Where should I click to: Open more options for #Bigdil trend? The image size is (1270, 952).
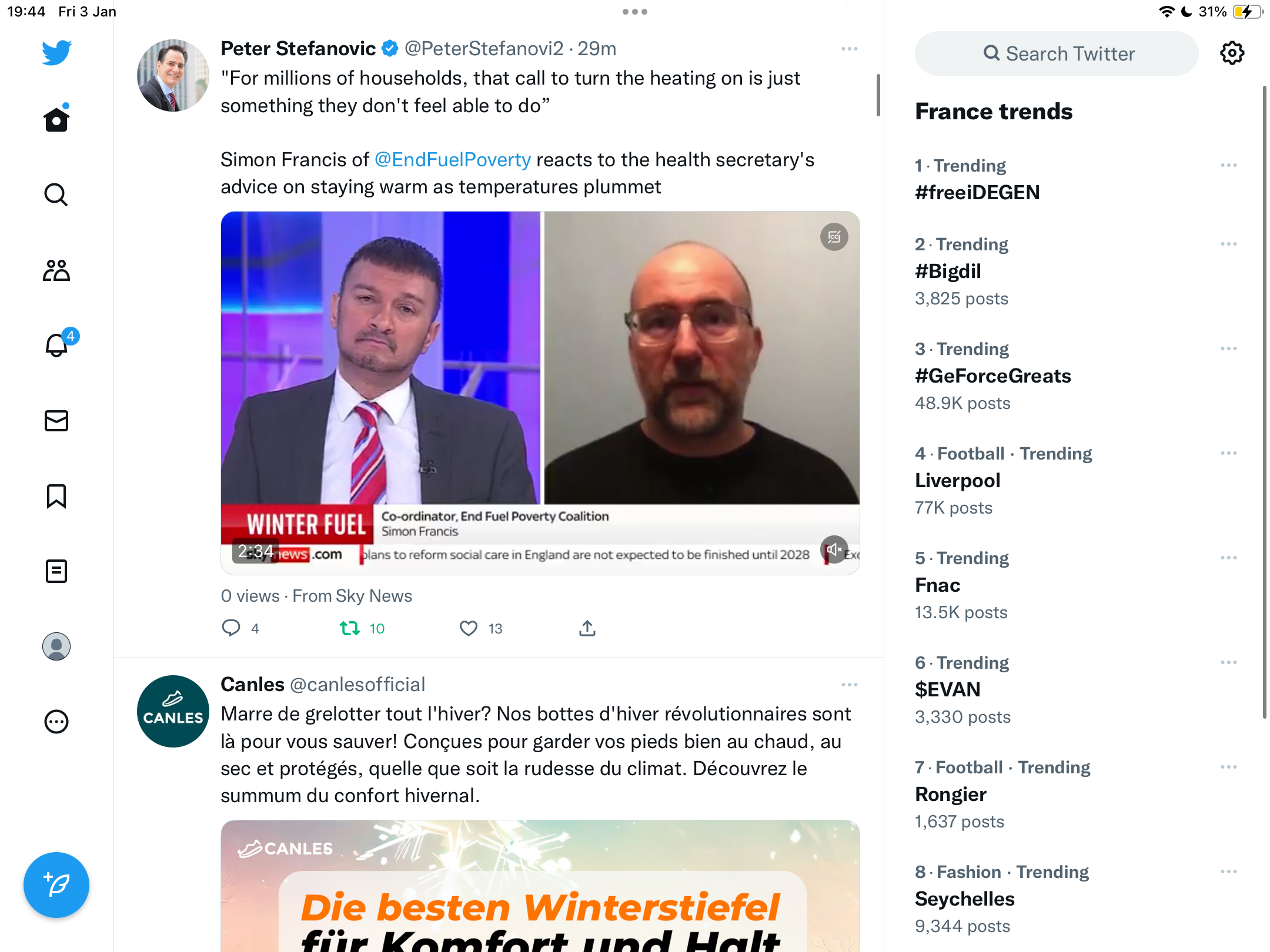[1228, 244]
